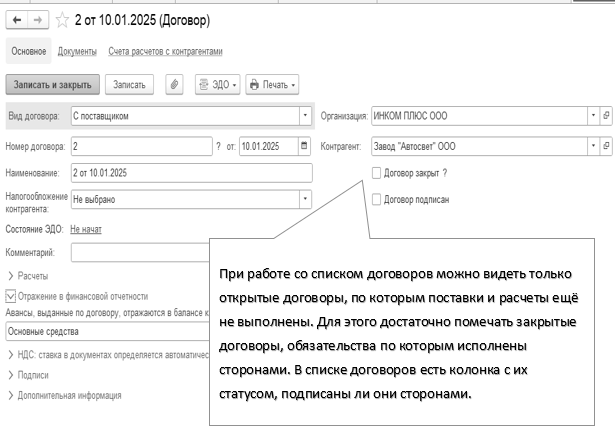Click the Завод "Автосвет" ООО field
615x432 pixels.
point(479,146)
